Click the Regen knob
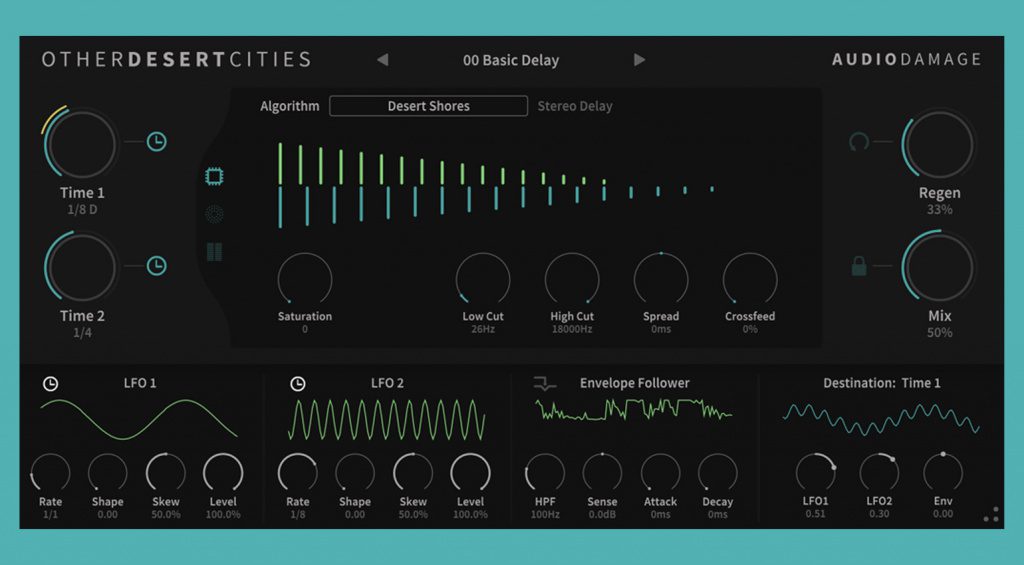1024x565 pixels. click(x=940, y=144)
